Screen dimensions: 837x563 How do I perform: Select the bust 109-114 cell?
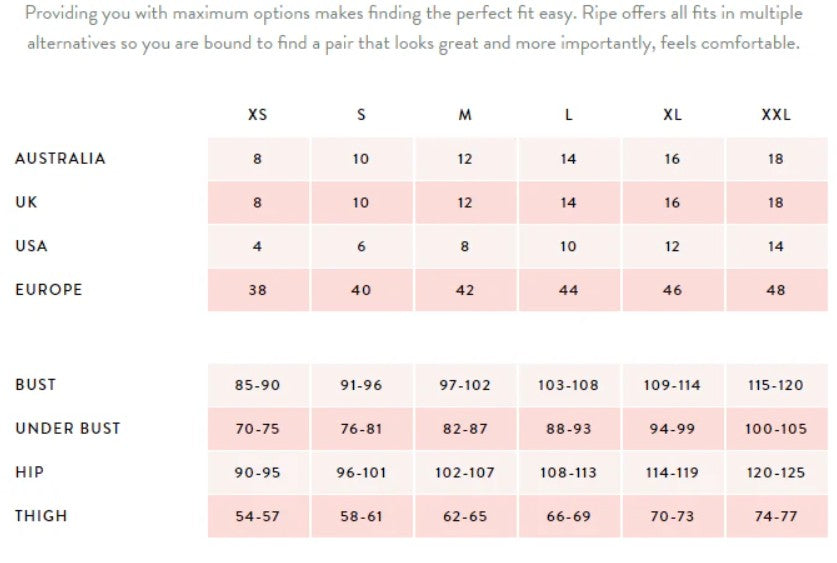pyautogui.click(x=672, y=385)
